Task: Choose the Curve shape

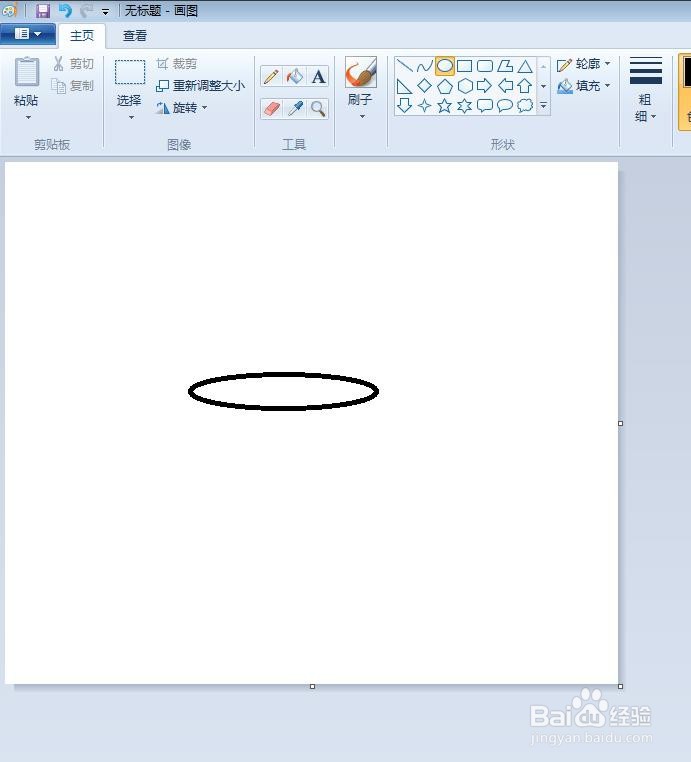Action: tap(424, 66)
